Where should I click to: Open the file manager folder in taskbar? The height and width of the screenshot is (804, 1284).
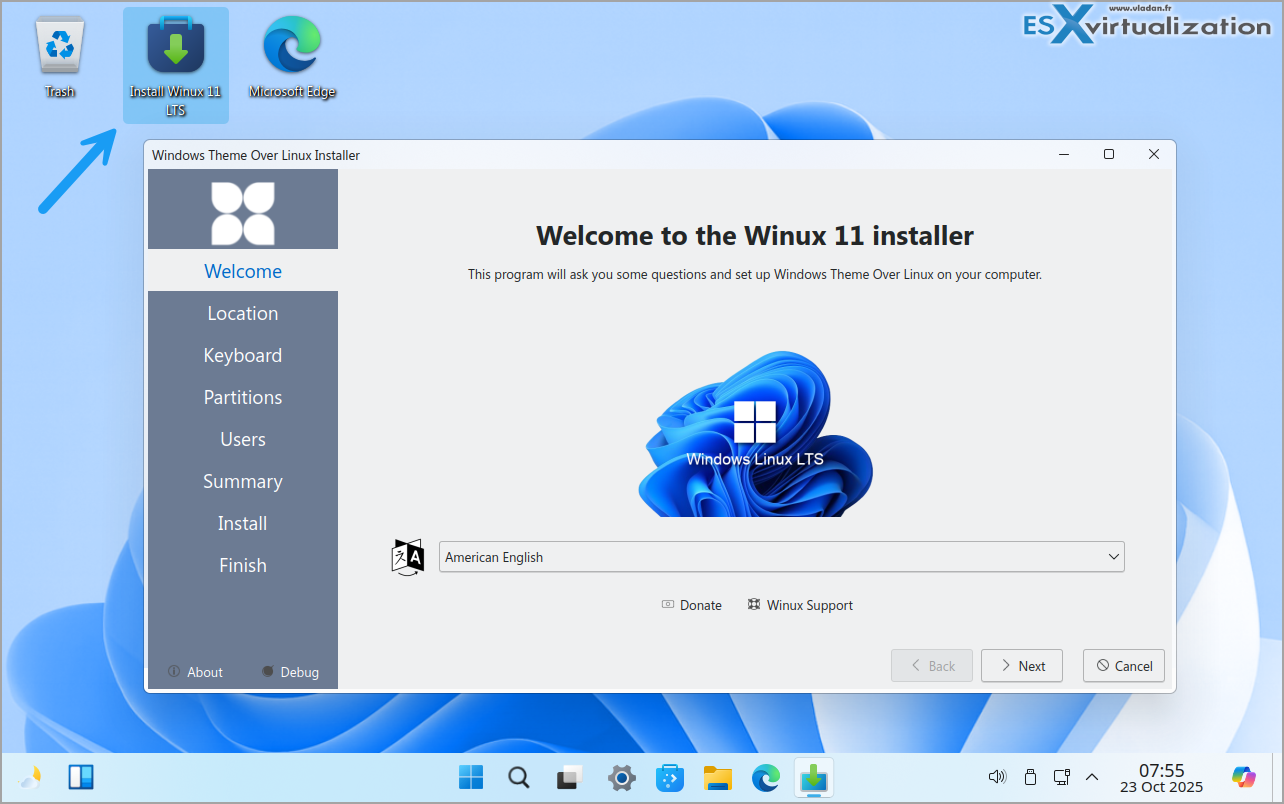pyautogui.click(x=718, y=778)
